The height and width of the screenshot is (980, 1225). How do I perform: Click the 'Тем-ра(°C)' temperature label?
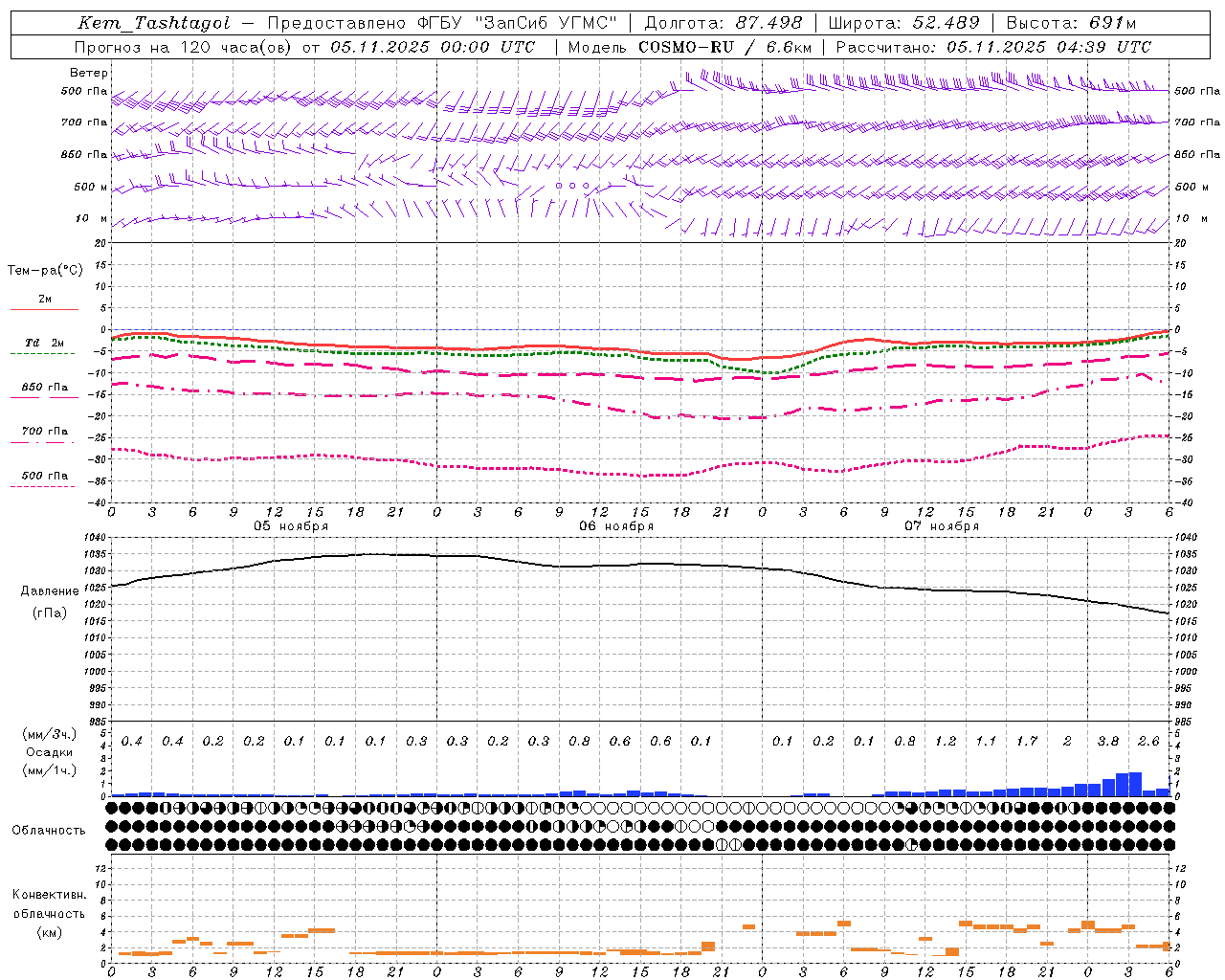[45, 271]
